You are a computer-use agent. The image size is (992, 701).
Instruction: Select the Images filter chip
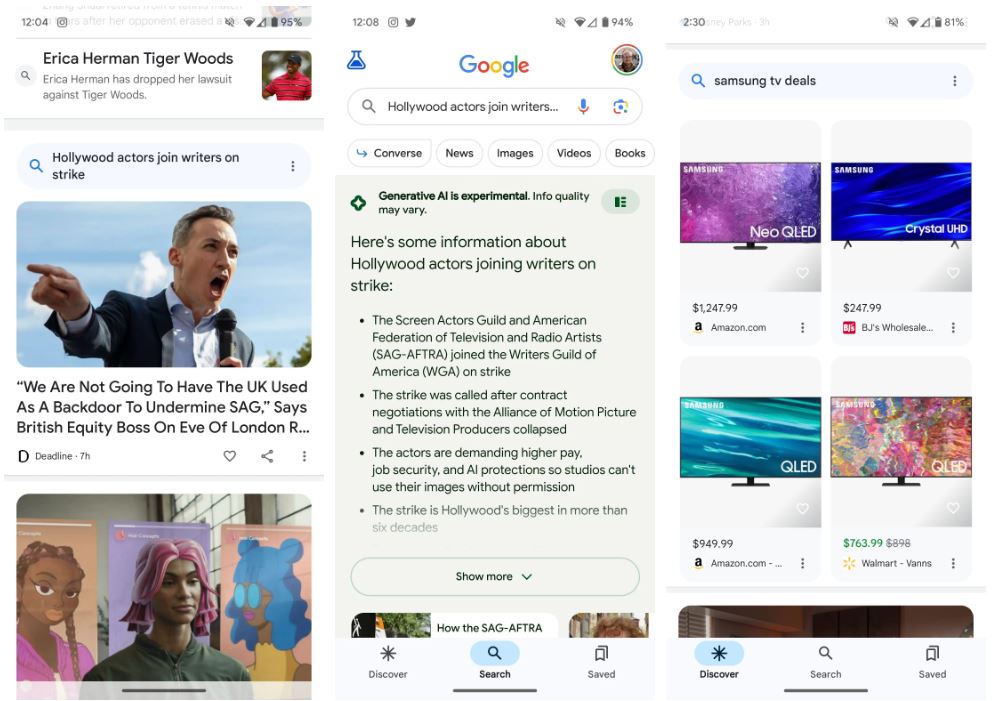tap(515, 153)
